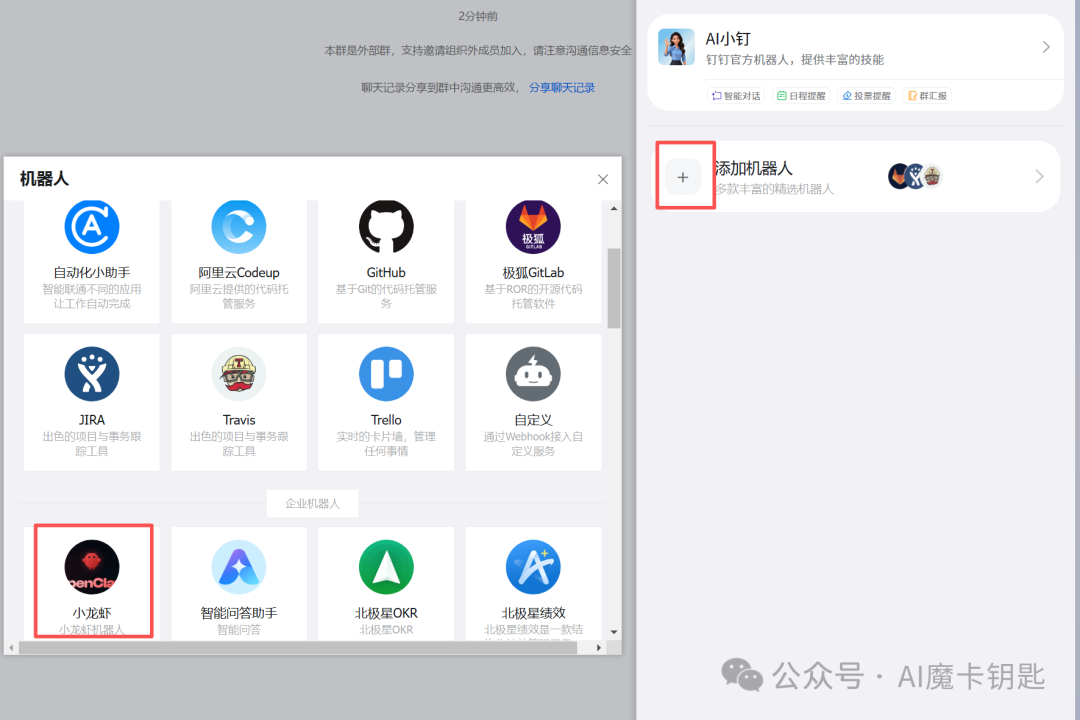
Task: Click the robot list scroll-down arrow
Action: 614,632
